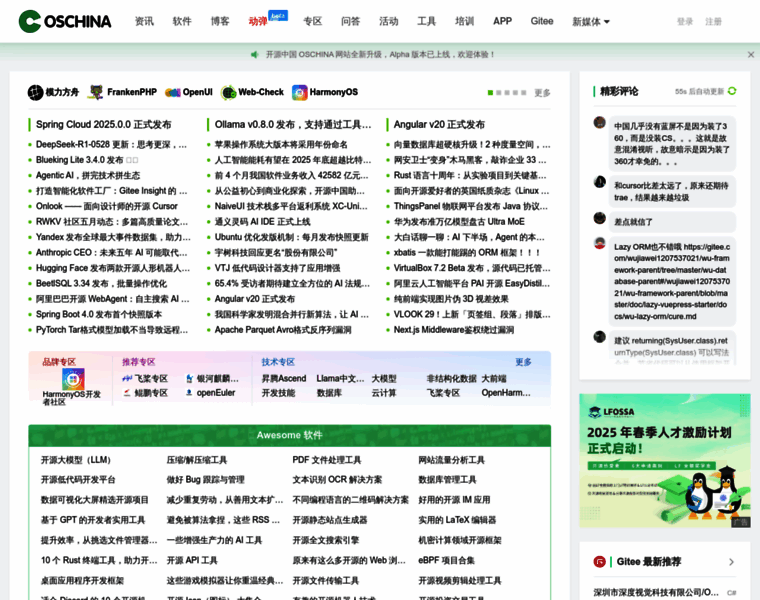Open the HarmonyOS开发者社区 brand icon
The width and height of the screenshot is (760, 600).
[x=73, y=379]
